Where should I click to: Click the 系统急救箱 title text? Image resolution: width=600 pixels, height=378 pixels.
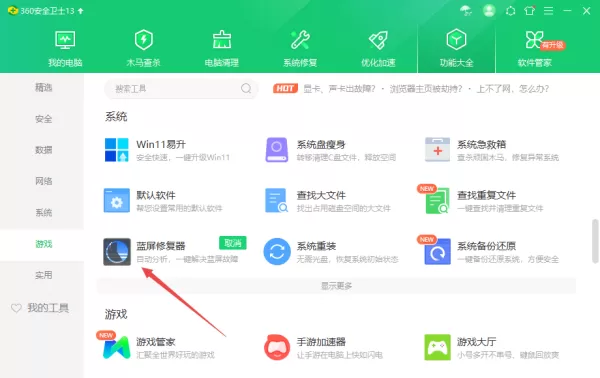point(482,145)
